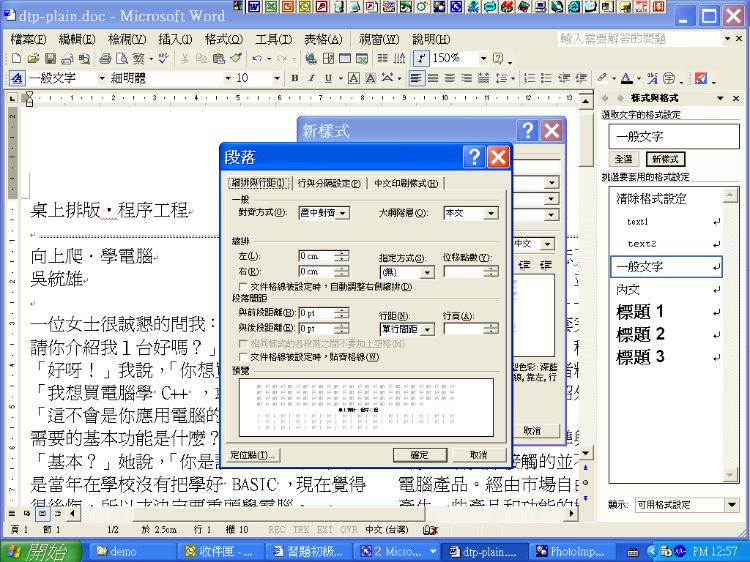Click the New blank document icon
This screenshot has width=750, height=562.
[16, 58]
